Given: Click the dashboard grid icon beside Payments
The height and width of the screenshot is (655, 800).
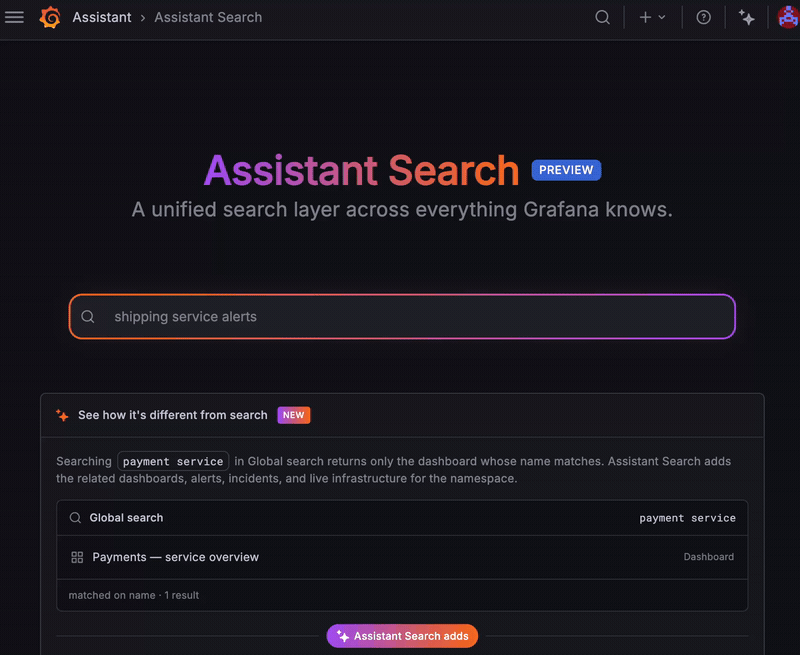Looking at the screenshot, I should [77, 557].
